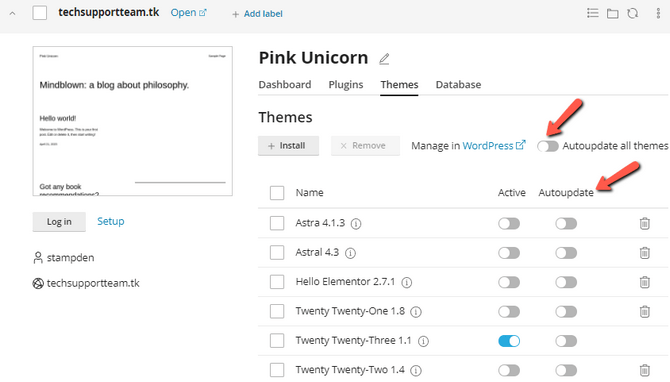
Task: Show info for Astral 4.3 theme
Action: [350, 253]
